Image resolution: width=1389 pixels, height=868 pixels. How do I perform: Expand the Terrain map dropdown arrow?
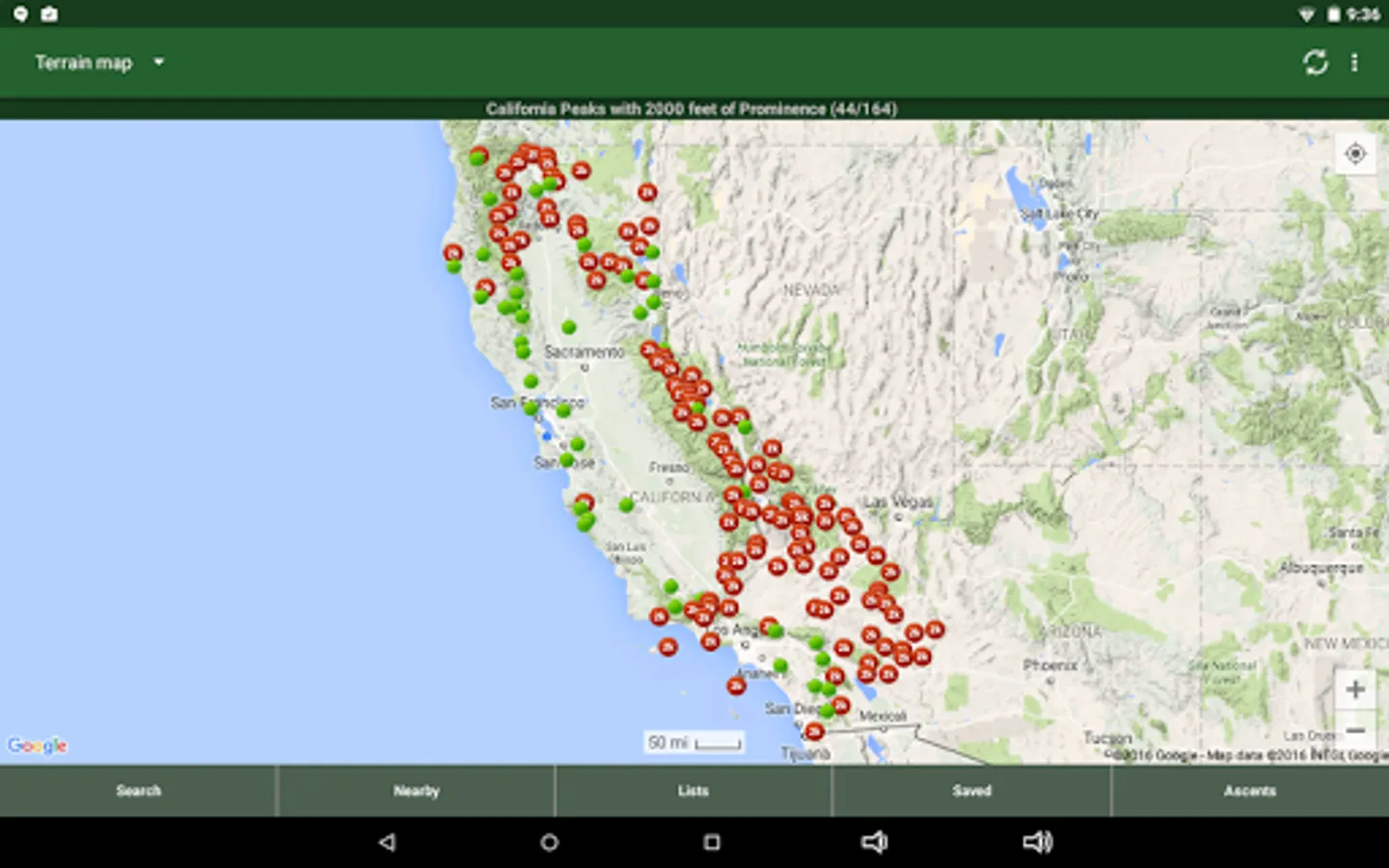158,63
